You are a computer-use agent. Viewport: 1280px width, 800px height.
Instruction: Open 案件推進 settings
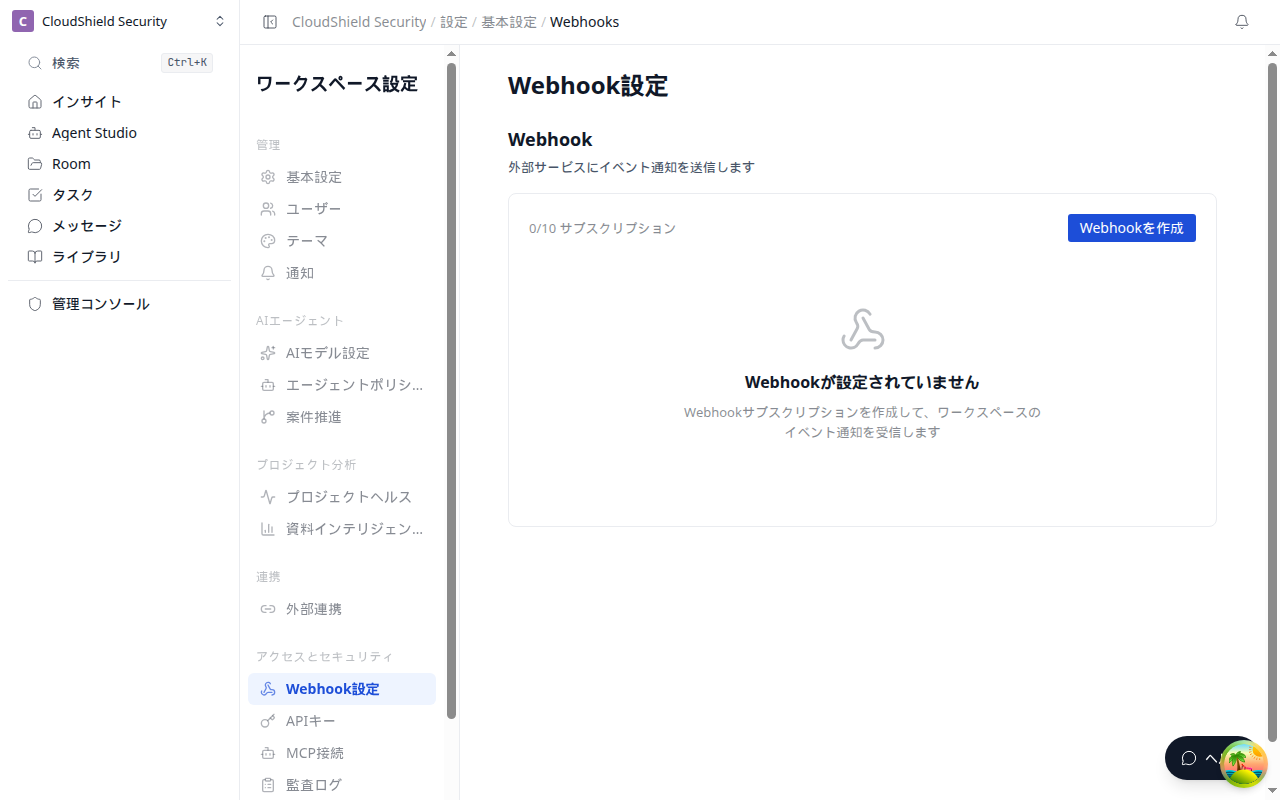342,417
